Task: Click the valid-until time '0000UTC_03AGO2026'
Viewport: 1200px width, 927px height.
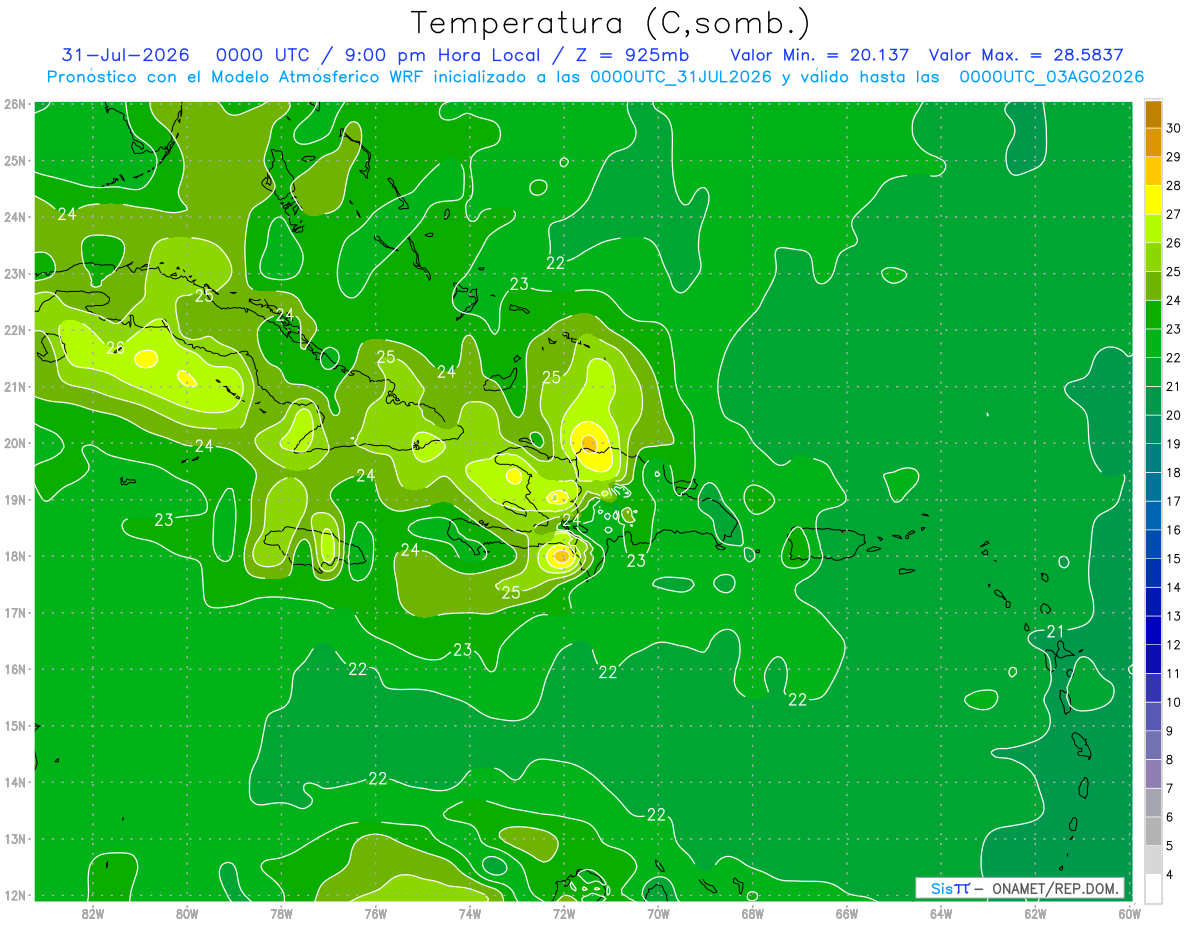Action: 1052,77
